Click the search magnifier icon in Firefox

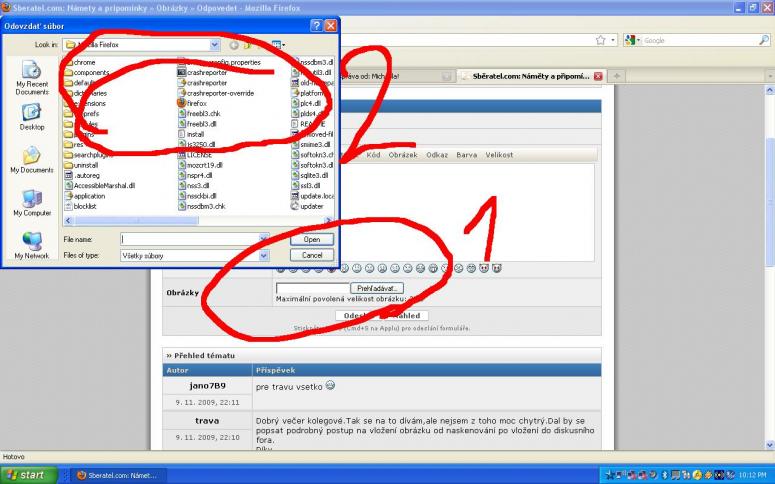(764, 41)
